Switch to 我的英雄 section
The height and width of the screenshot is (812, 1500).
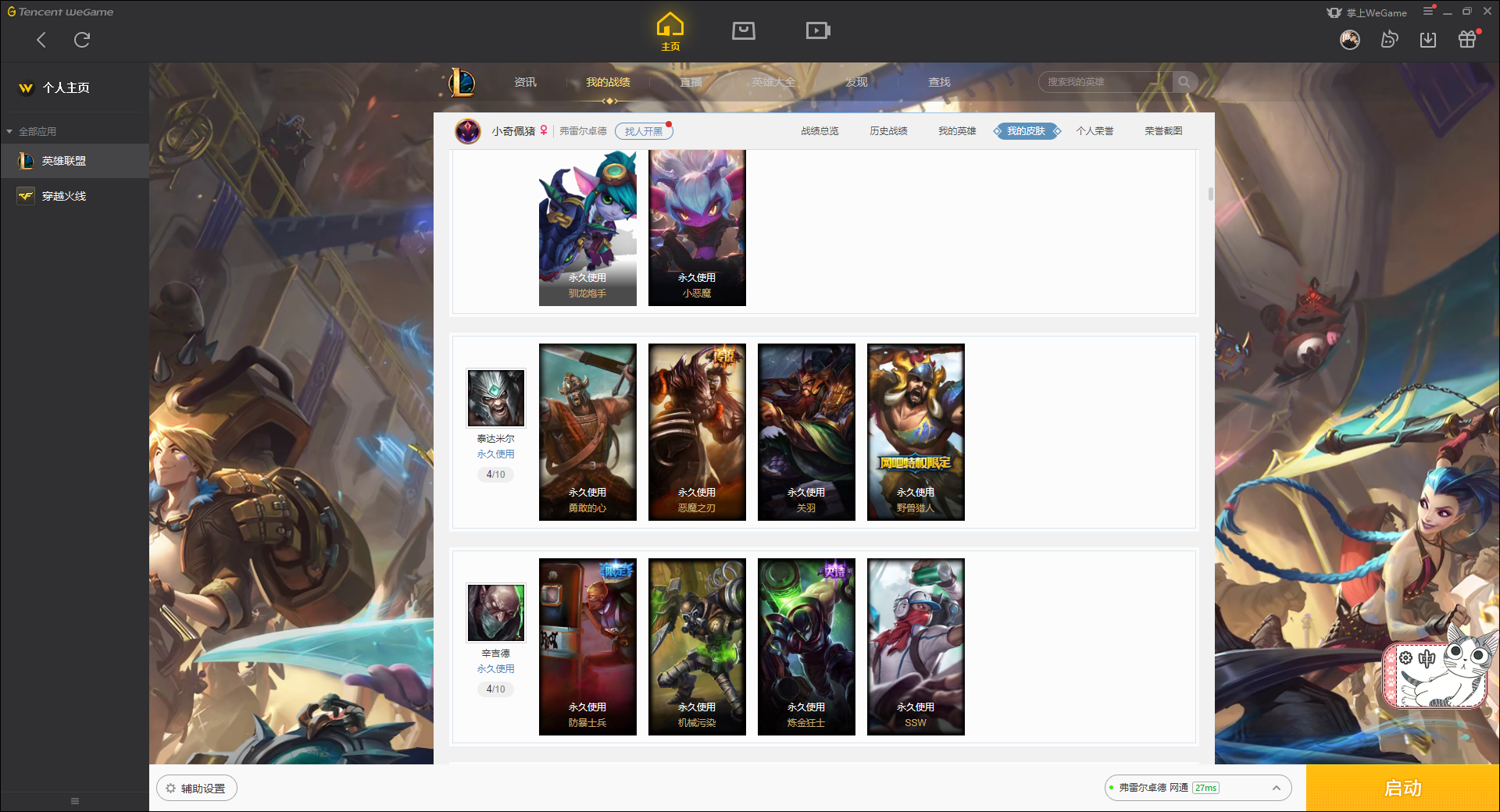point(957,131)
